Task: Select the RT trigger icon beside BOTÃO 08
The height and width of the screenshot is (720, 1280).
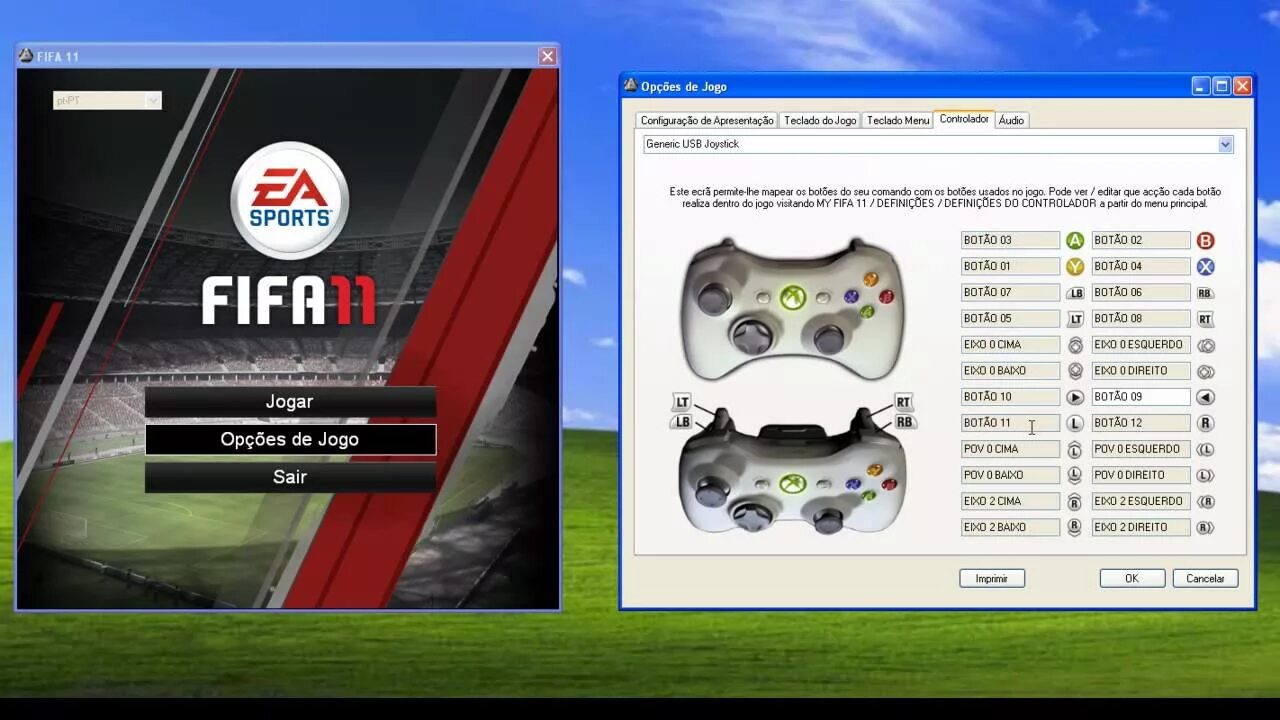Action: pyautogui.click(x=1205, y=319)
